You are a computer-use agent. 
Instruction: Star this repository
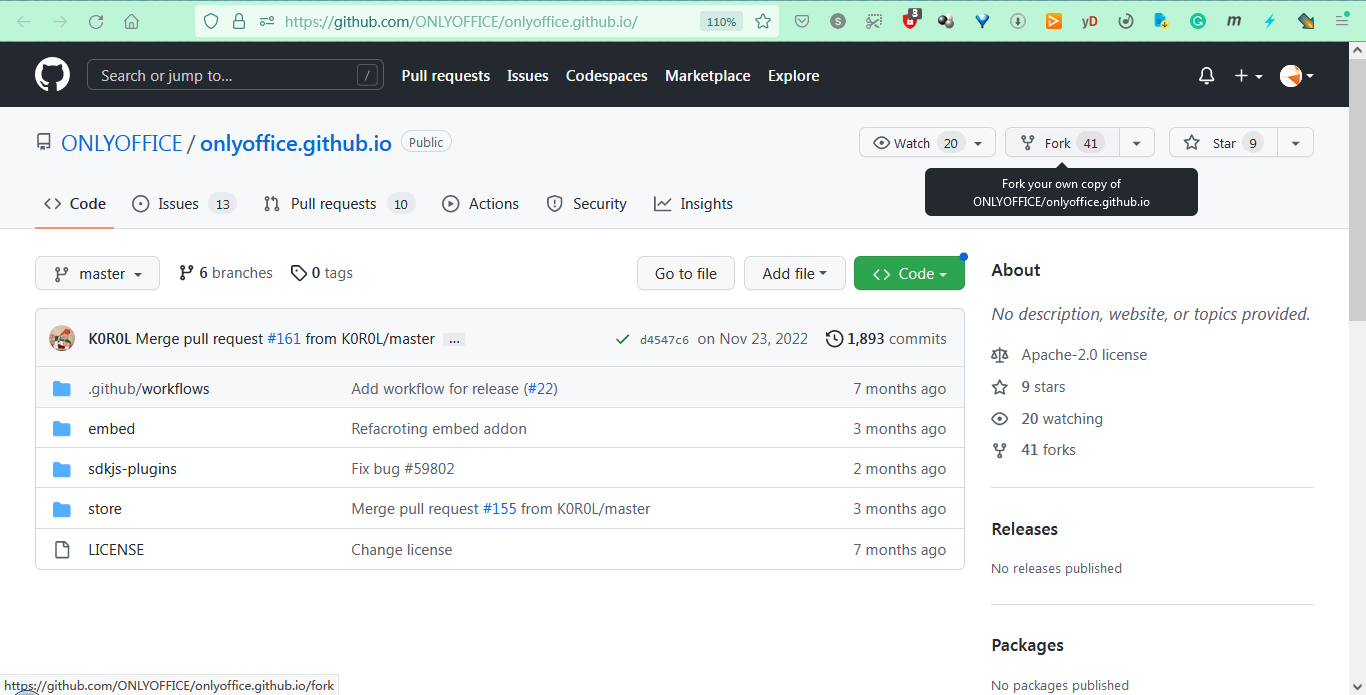click(1223, 143)
